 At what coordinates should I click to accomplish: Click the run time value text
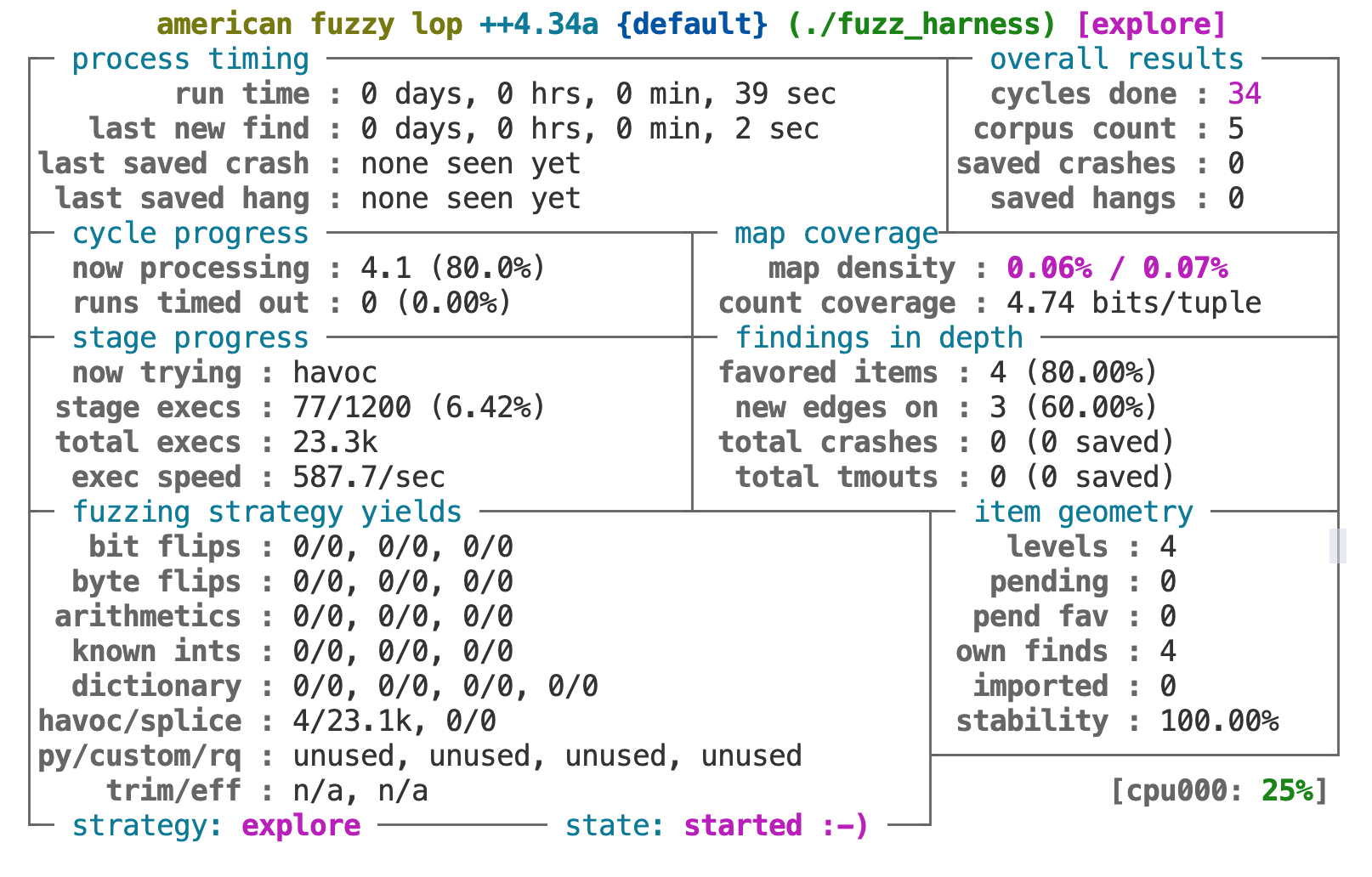click(598, 94)
